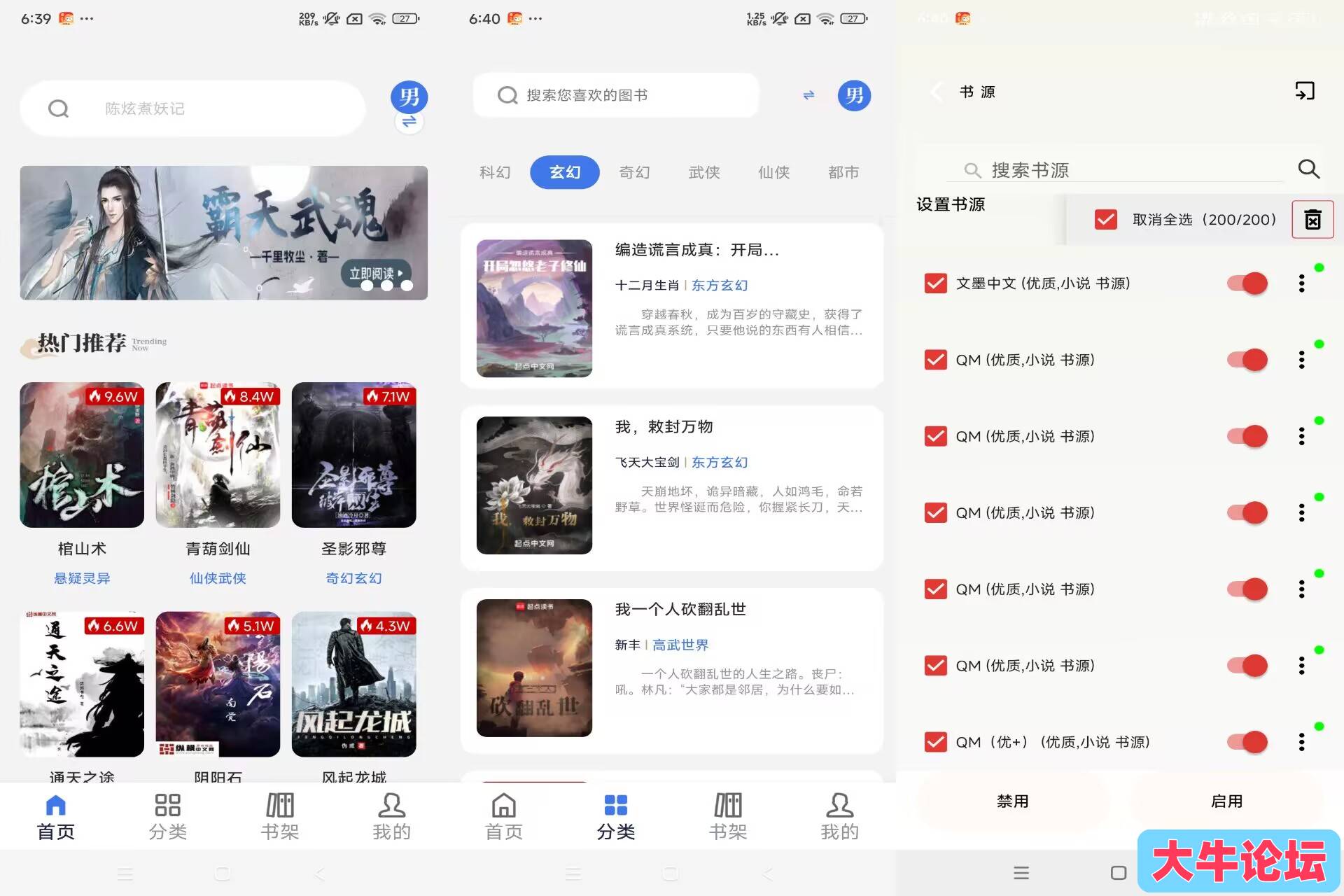The width and height of the screenshot is (1344, 896).
Task: Open the 阴阳石 book cover
Action: [218, 685]
